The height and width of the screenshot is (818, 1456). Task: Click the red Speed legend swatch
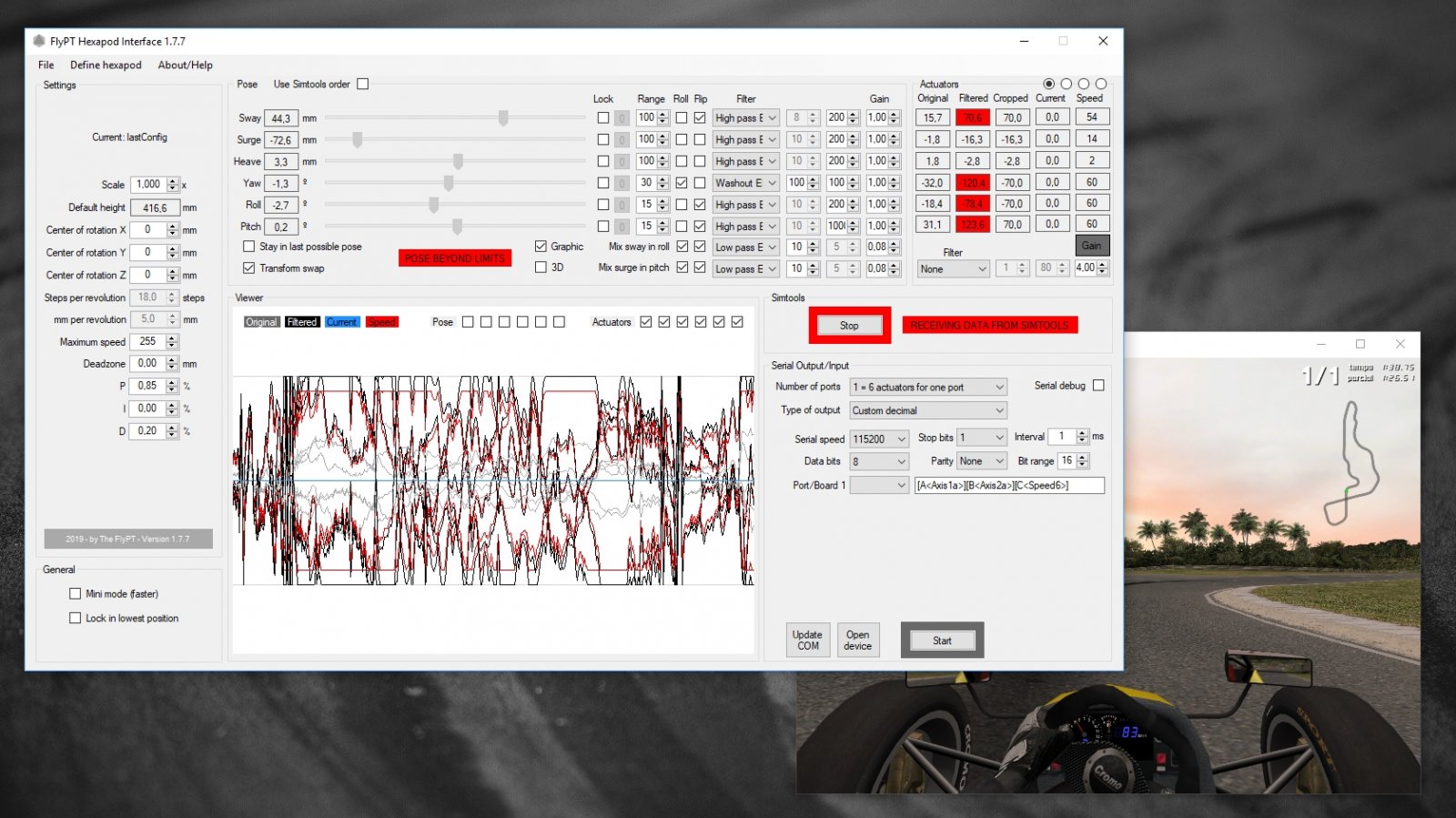[x=382, y=322]
